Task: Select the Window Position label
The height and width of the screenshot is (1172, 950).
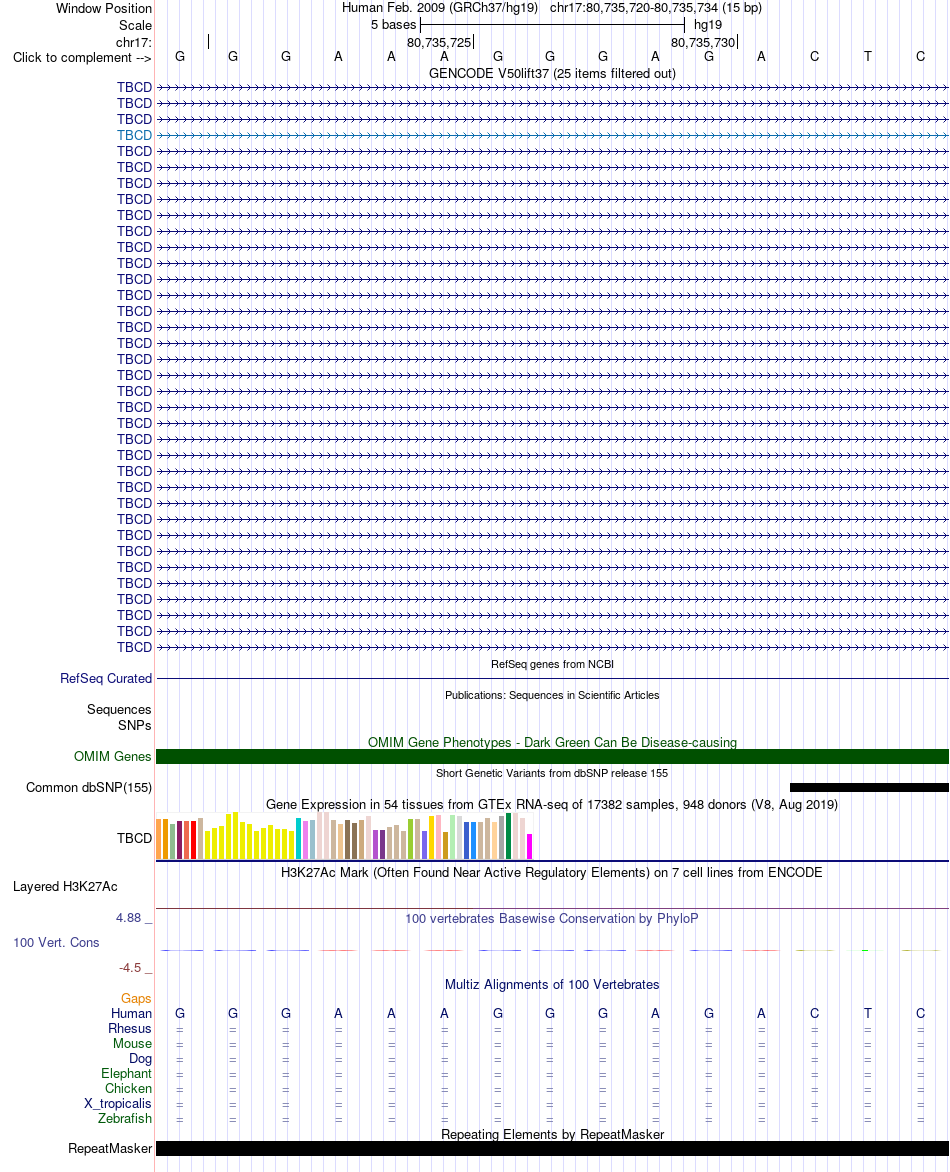Action: click(x=104, y=8)
